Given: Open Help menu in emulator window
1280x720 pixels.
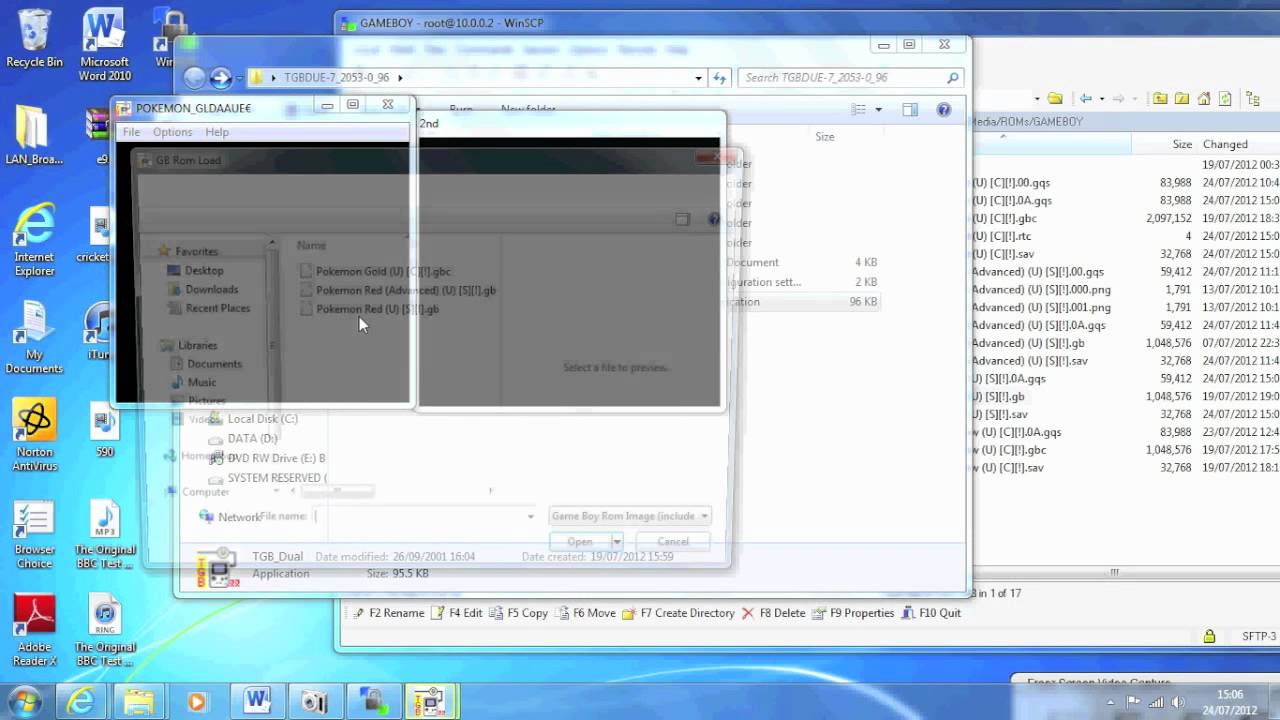Looking at the screenshot, I should pyautogui.click(x=216, y=132).
